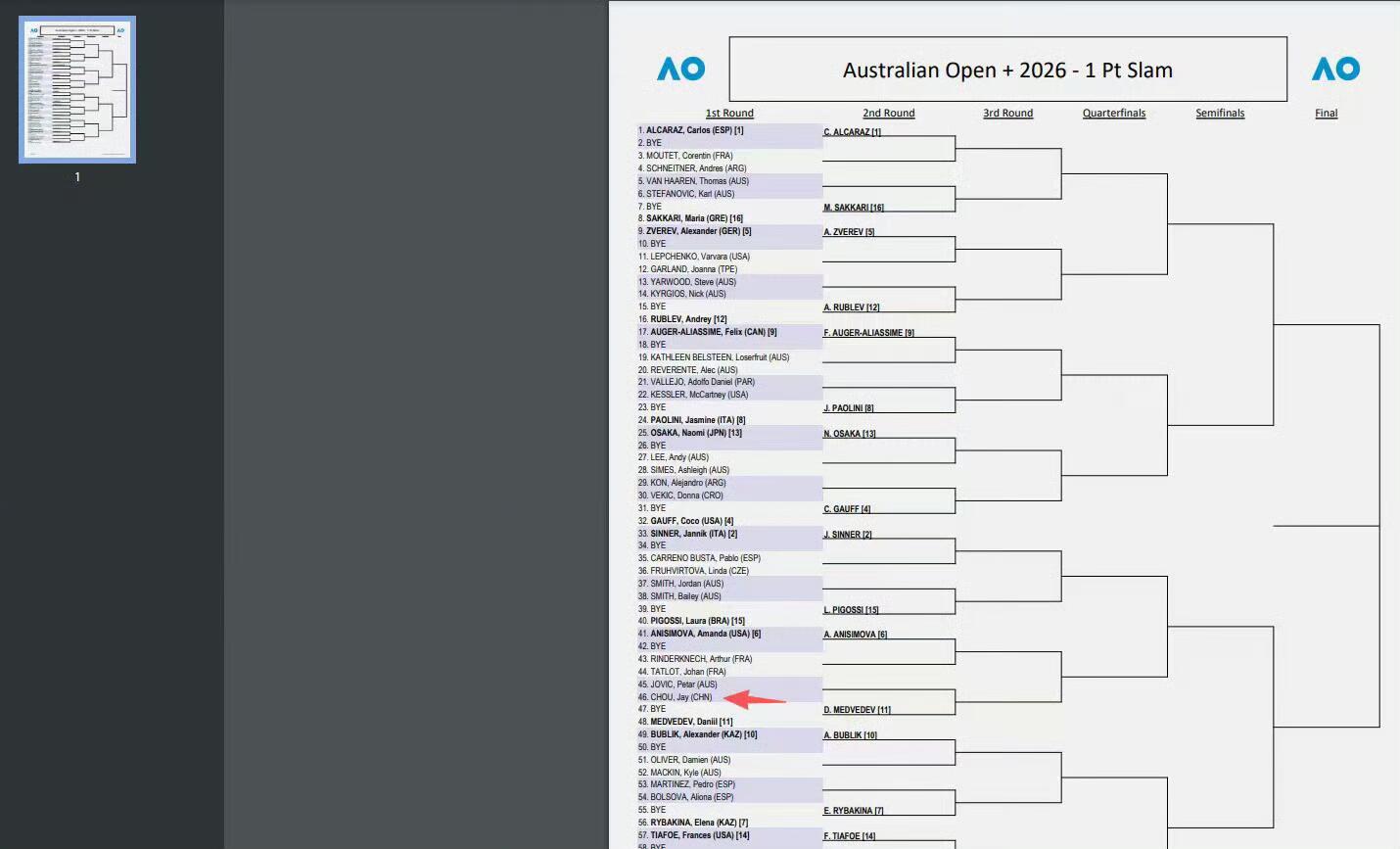Click E. RYBAKINA [7] in 2nd round
Image resolution: width=1400 pixels, height=849 pixels.
(x=854, y=811)
